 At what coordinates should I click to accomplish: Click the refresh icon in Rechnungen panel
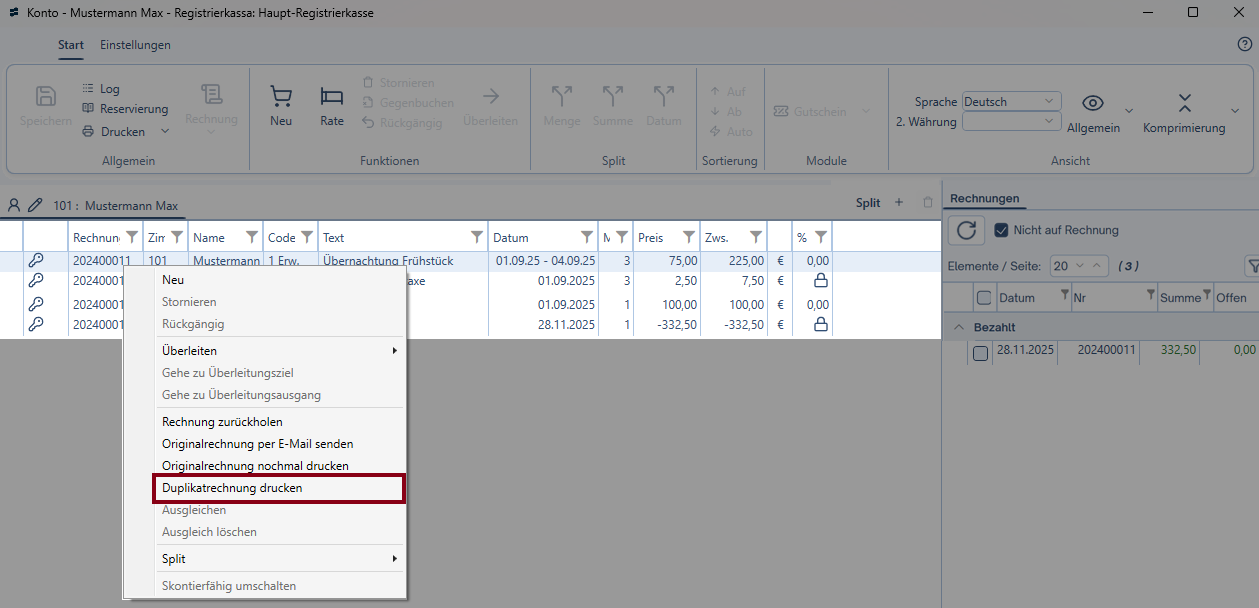966,230
